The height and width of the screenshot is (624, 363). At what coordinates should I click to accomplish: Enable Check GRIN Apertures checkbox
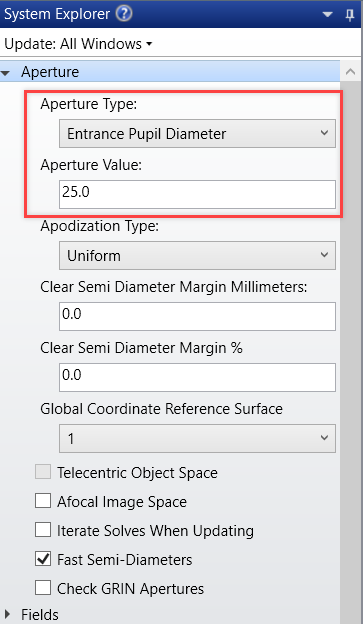(43, 588)
